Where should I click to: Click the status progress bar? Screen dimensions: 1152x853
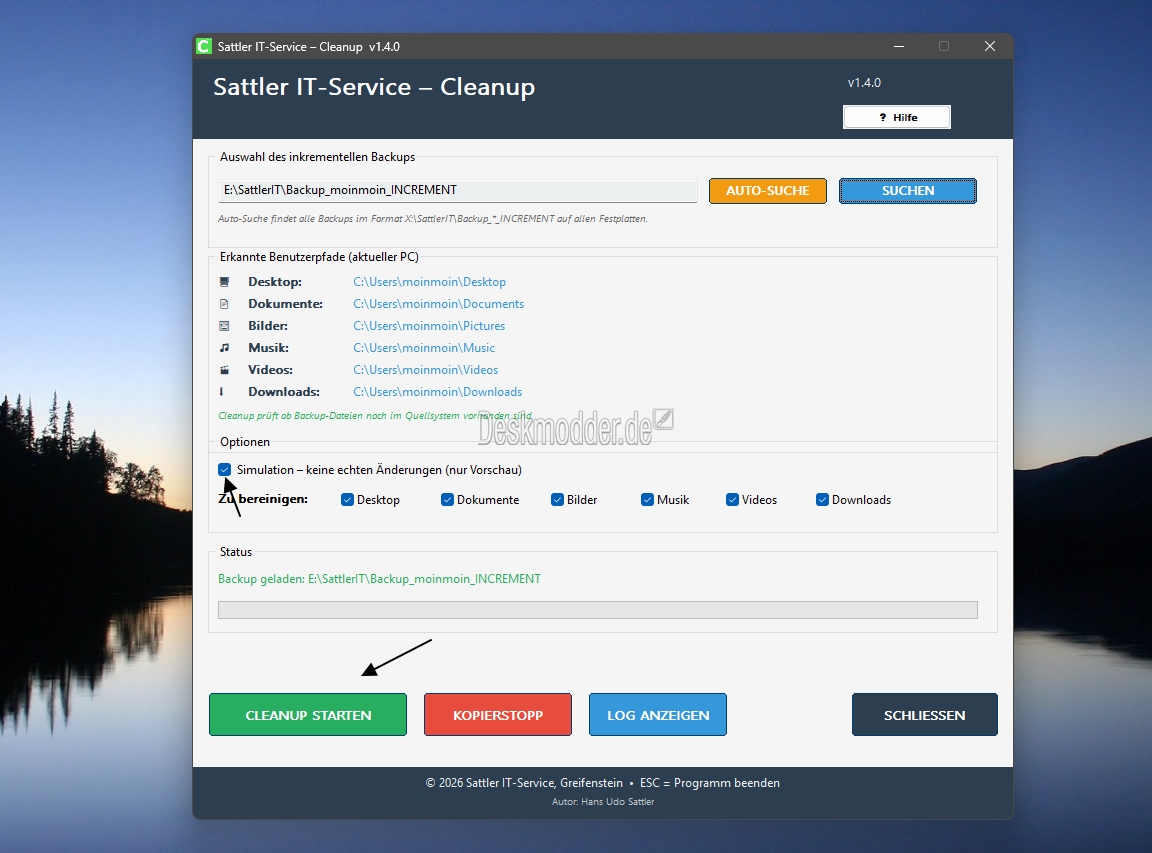597,610
